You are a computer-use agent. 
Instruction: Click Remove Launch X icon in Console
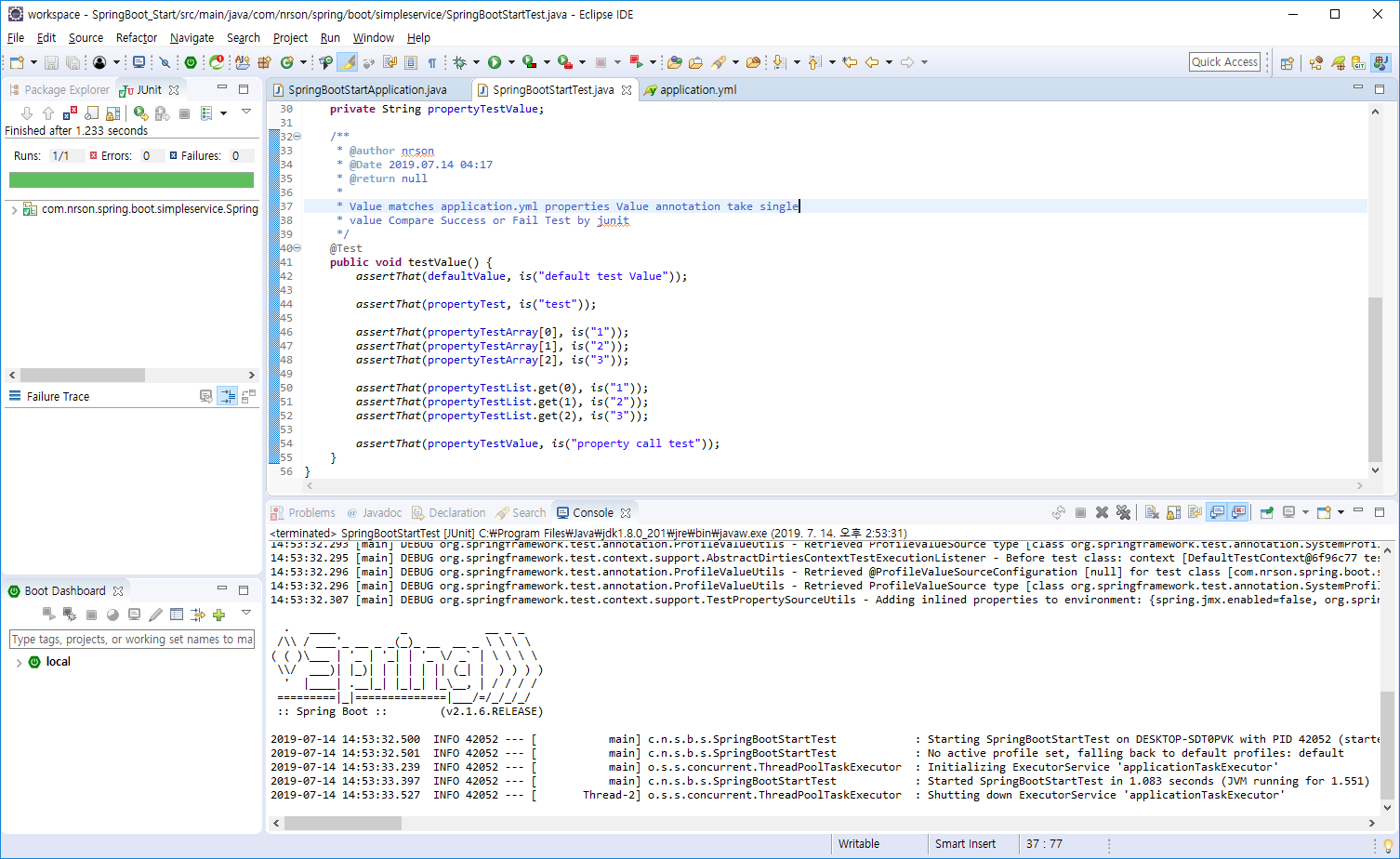pos(1102,512)
